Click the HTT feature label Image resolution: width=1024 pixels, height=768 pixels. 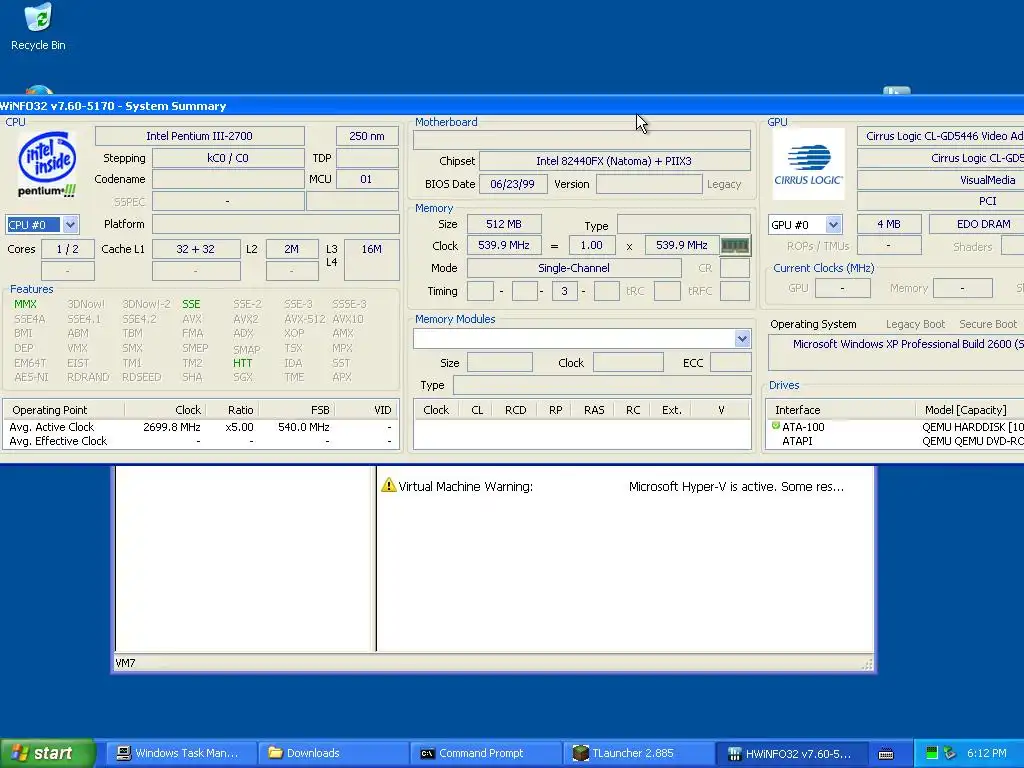(x=242, y=362)
